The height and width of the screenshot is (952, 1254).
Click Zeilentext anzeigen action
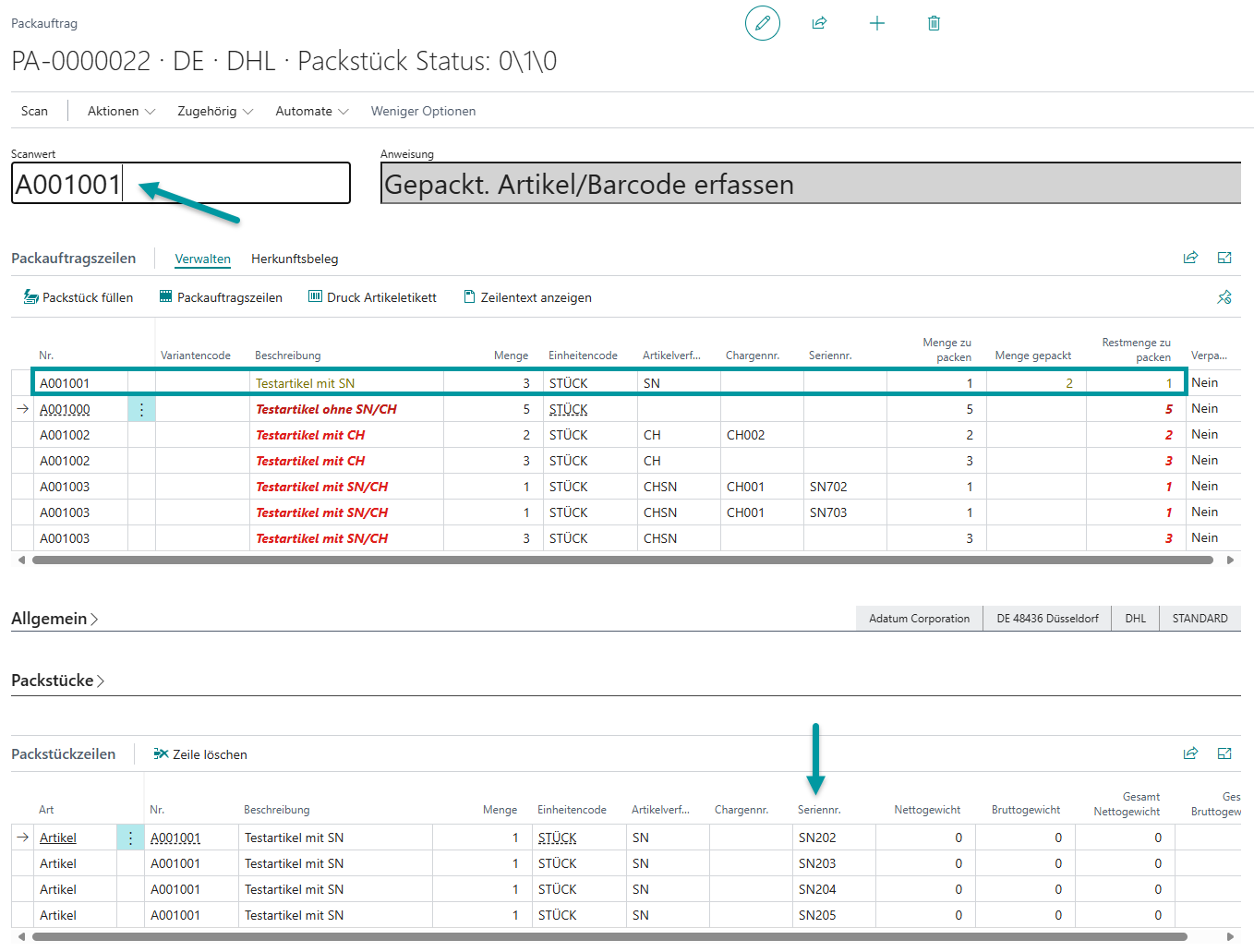point(527,297)
